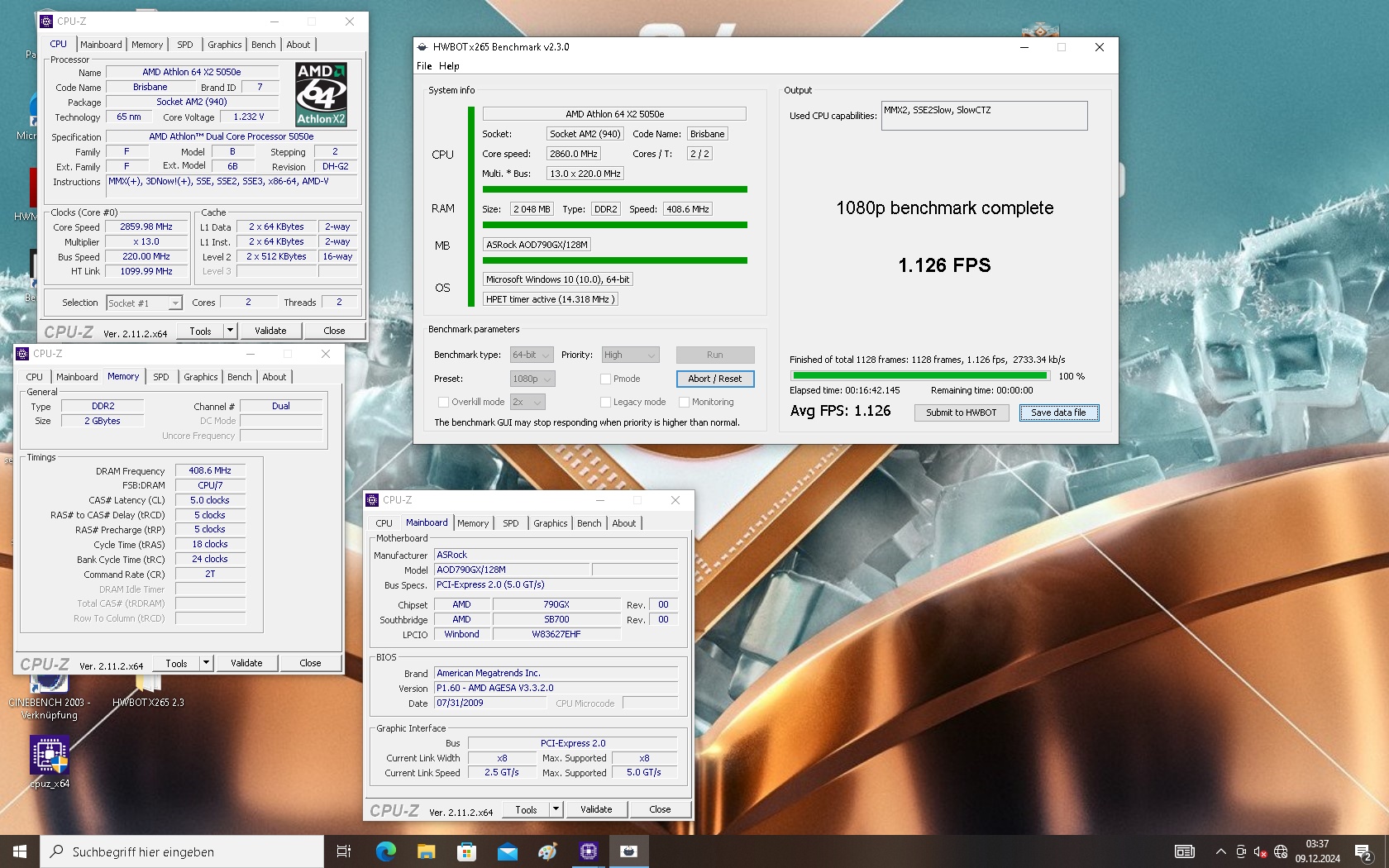This screenshot has height=868, width=1389.
Task: Click the AMD Athlon X2 logo in CPU-Z
Action: [322, 94]
